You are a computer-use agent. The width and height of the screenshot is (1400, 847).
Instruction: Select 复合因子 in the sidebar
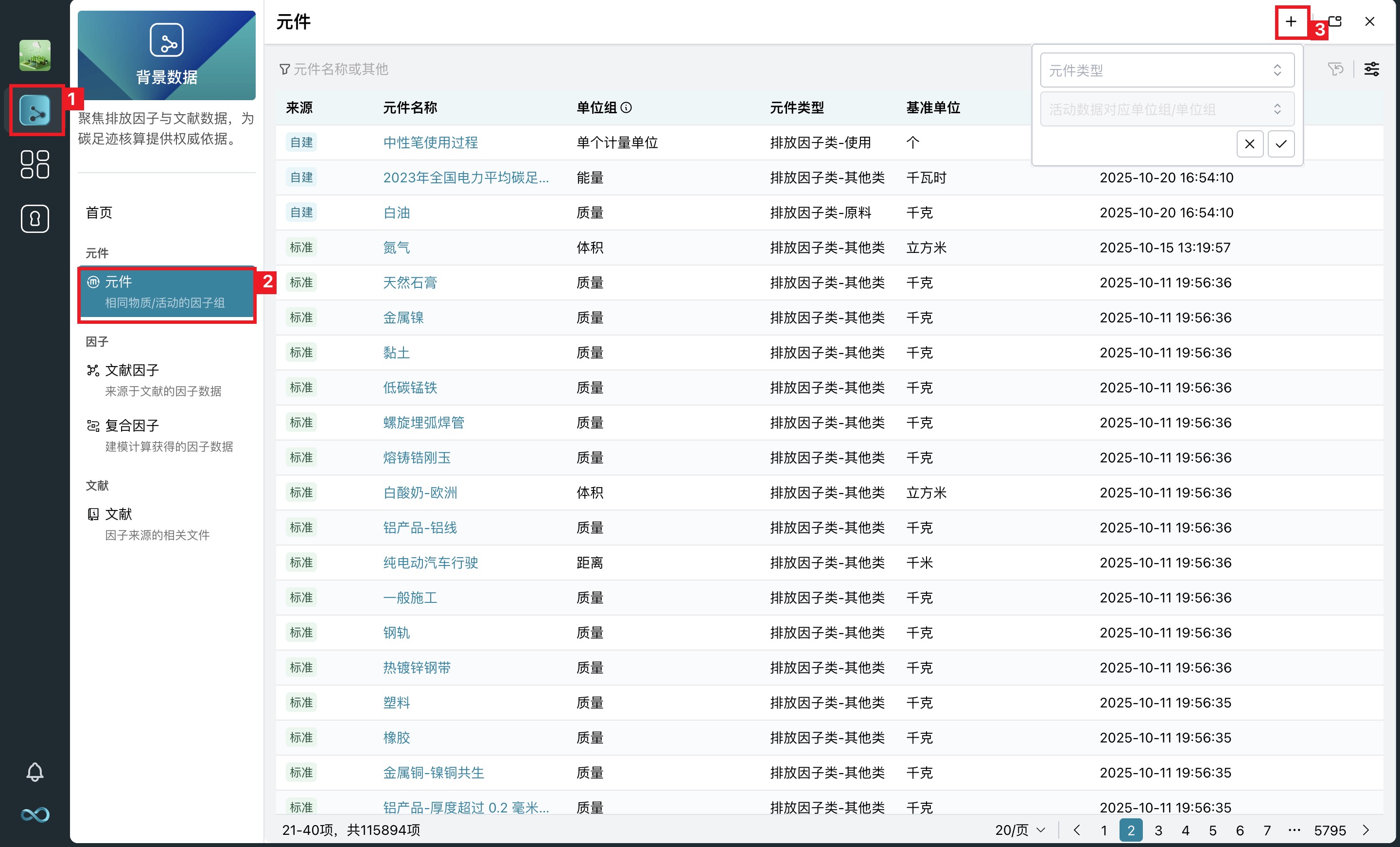coord(132,425)
